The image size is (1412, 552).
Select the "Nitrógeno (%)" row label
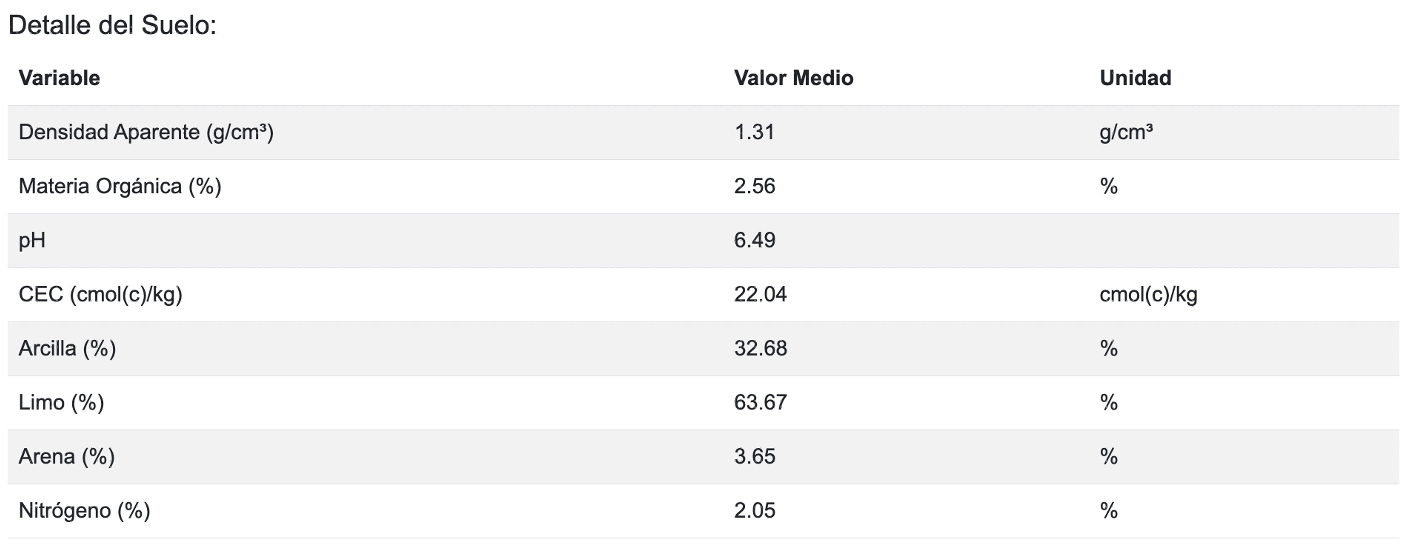point(84,511)
